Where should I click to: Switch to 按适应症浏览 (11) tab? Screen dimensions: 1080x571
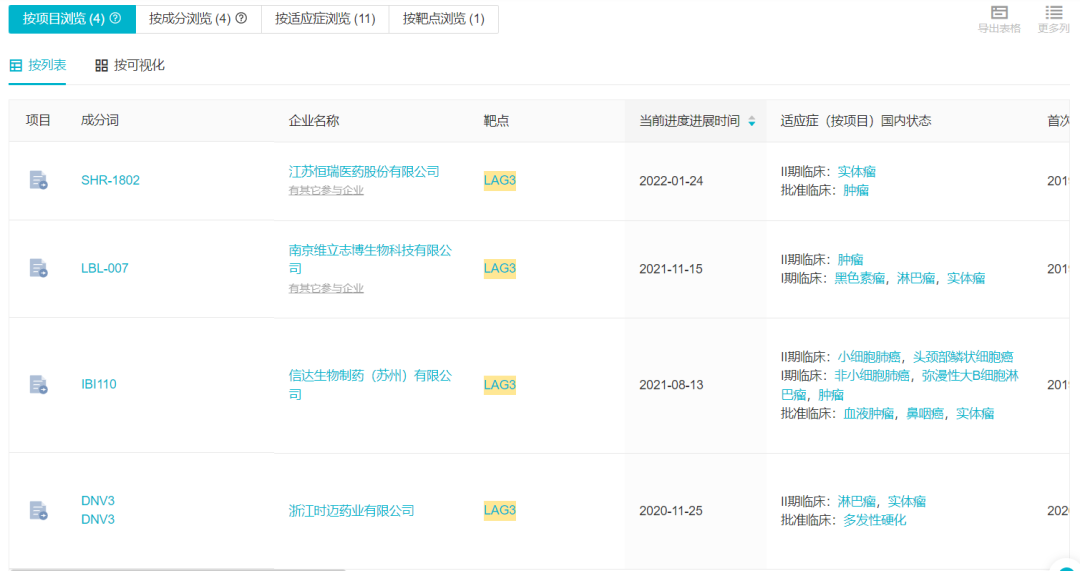[x=325, y=18]
